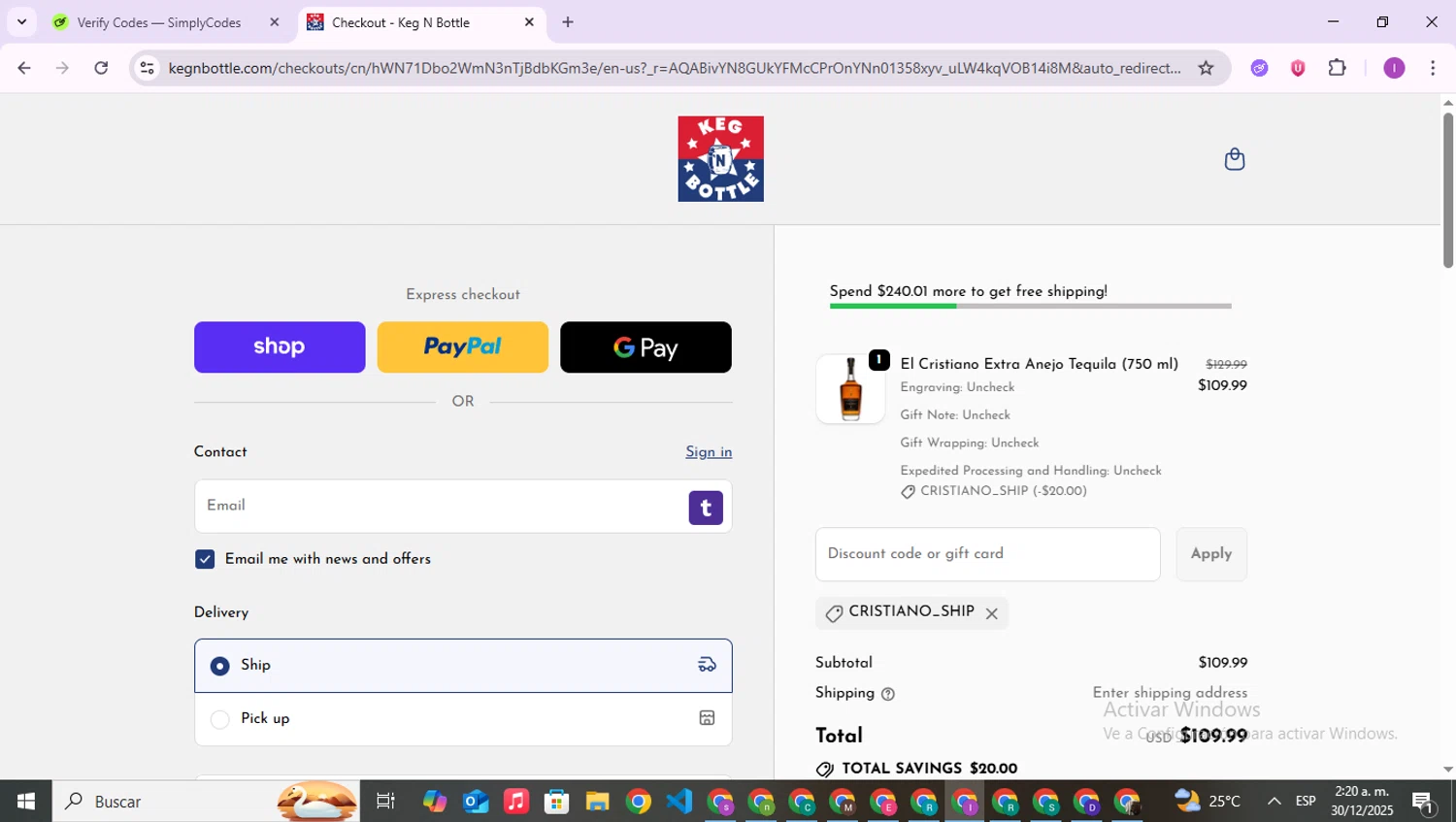Image resolution: width=1456 pixels, height=822 pixels.
Task: Open Visual Studio Code from taskbar
Action: click(x=679, y=802)
